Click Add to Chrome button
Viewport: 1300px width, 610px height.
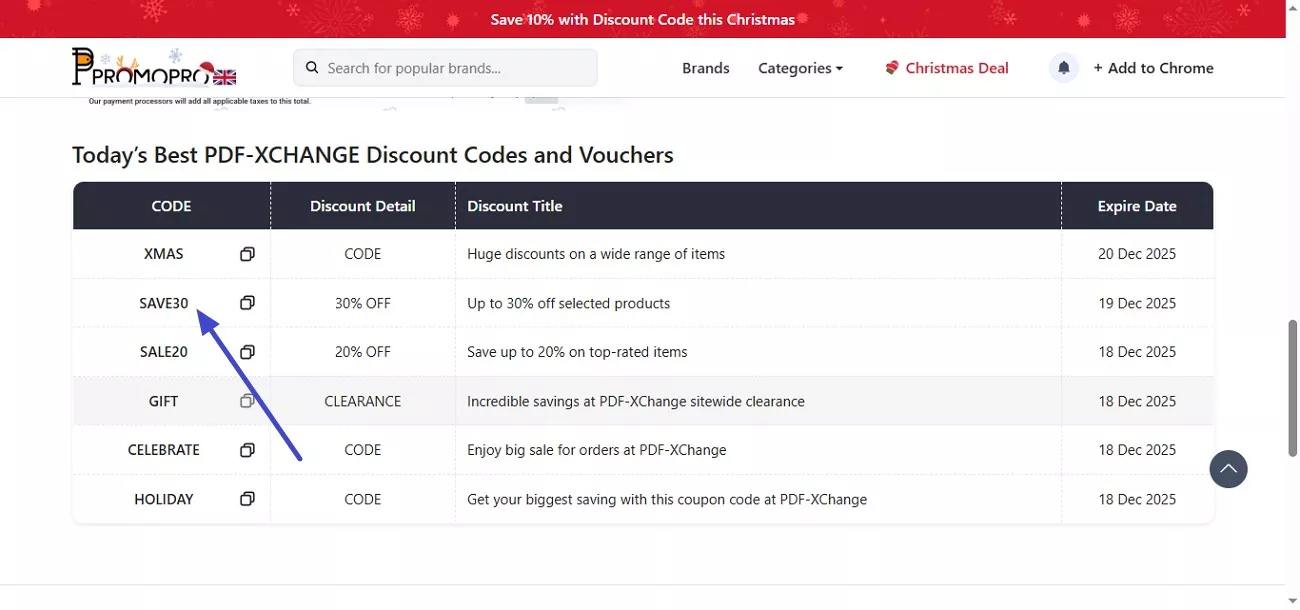click(x=1153, y=68)
